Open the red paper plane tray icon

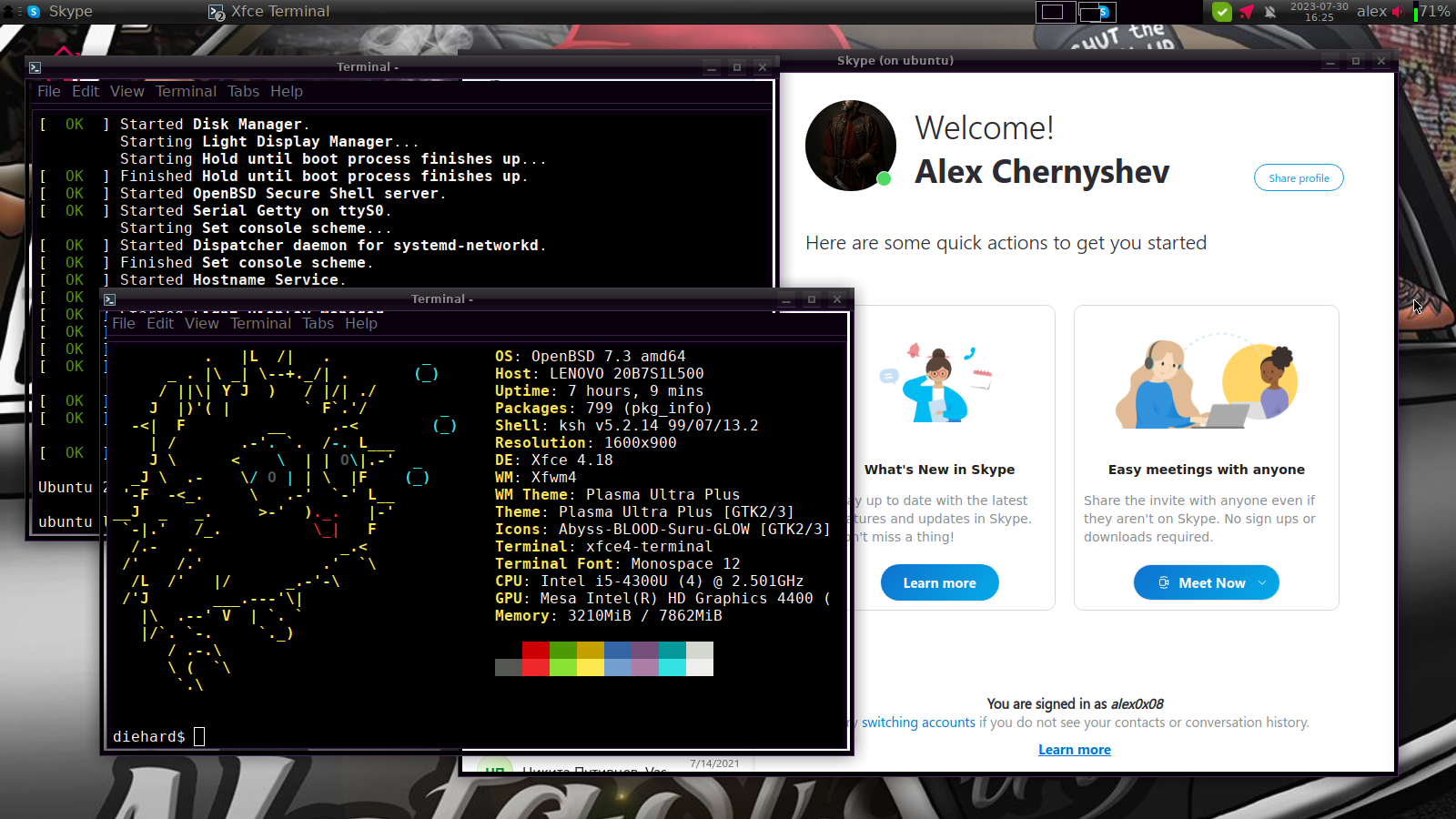(1247, 12)
